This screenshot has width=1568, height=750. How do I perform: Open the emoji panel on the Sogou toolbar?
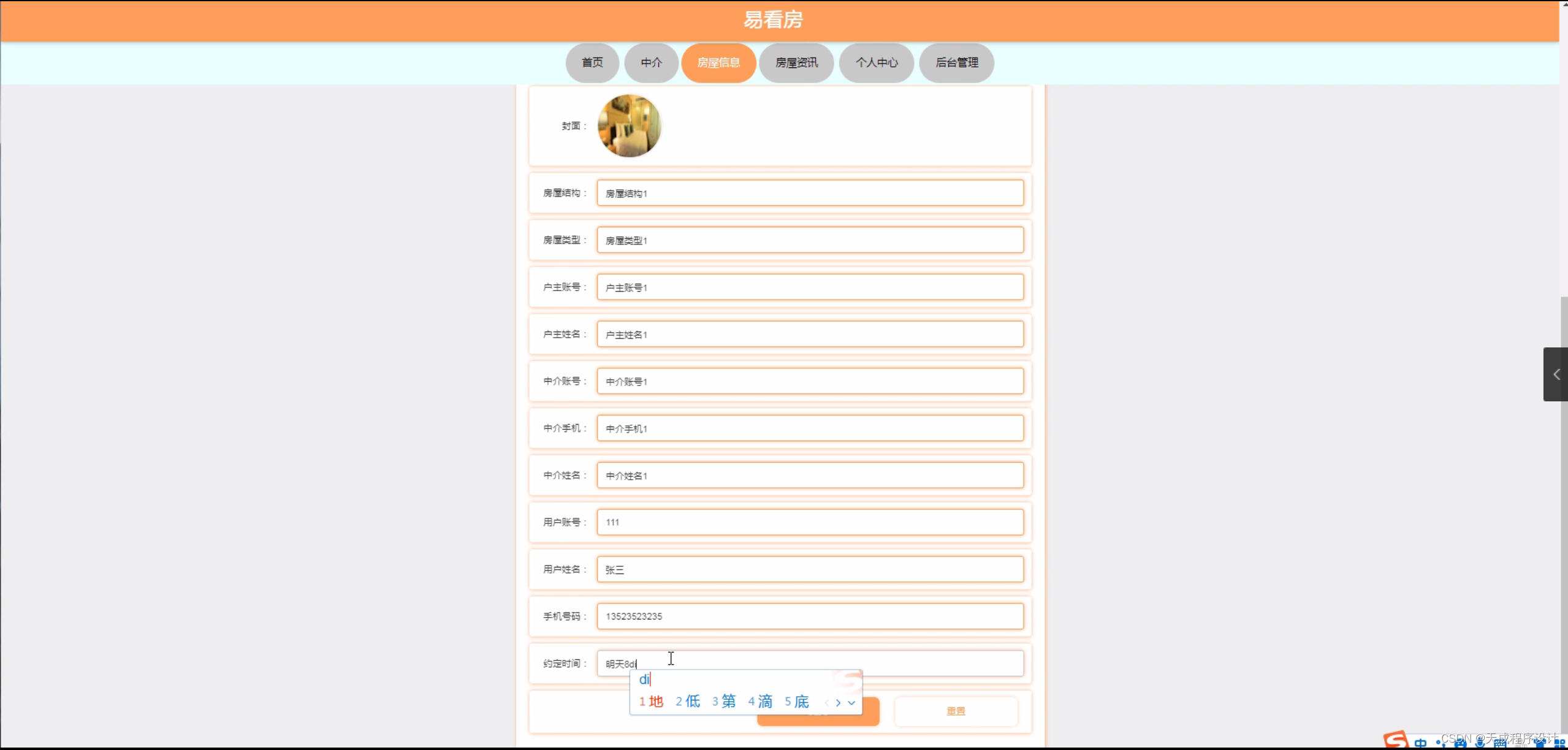pos(1461,743)
